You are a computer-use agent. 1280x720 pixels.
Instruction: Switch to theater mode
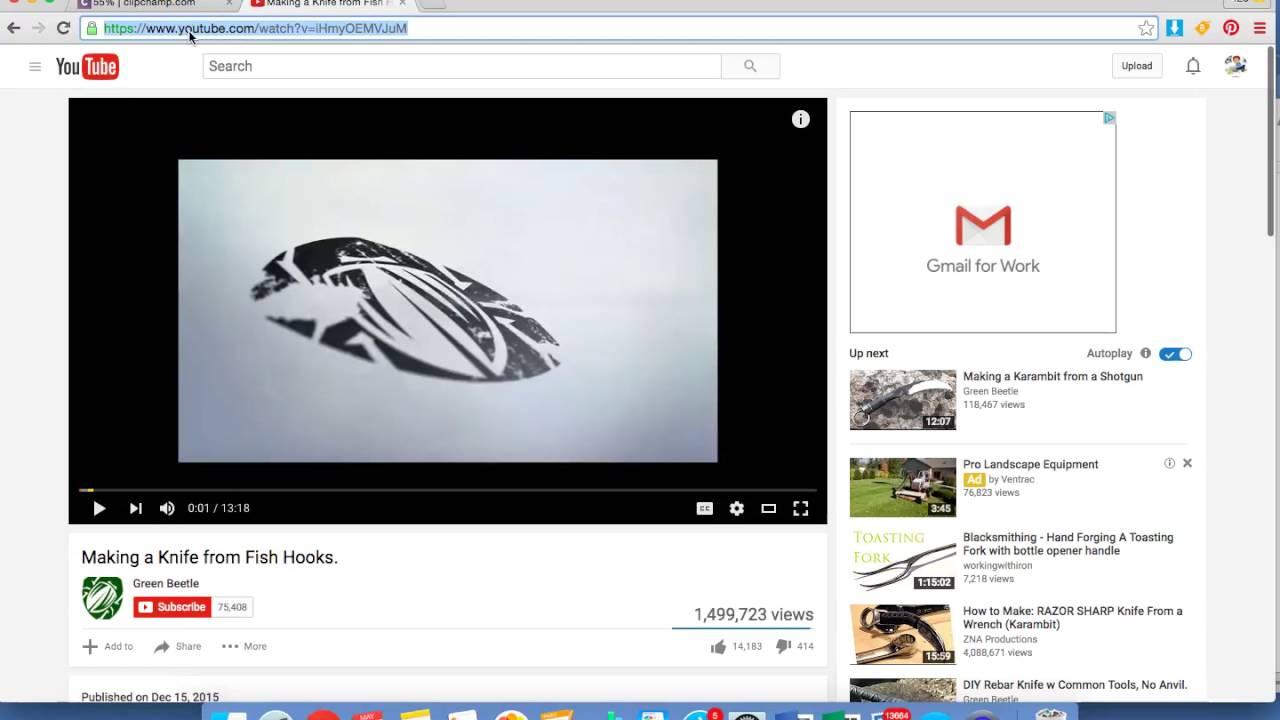(x=769, y=508)
